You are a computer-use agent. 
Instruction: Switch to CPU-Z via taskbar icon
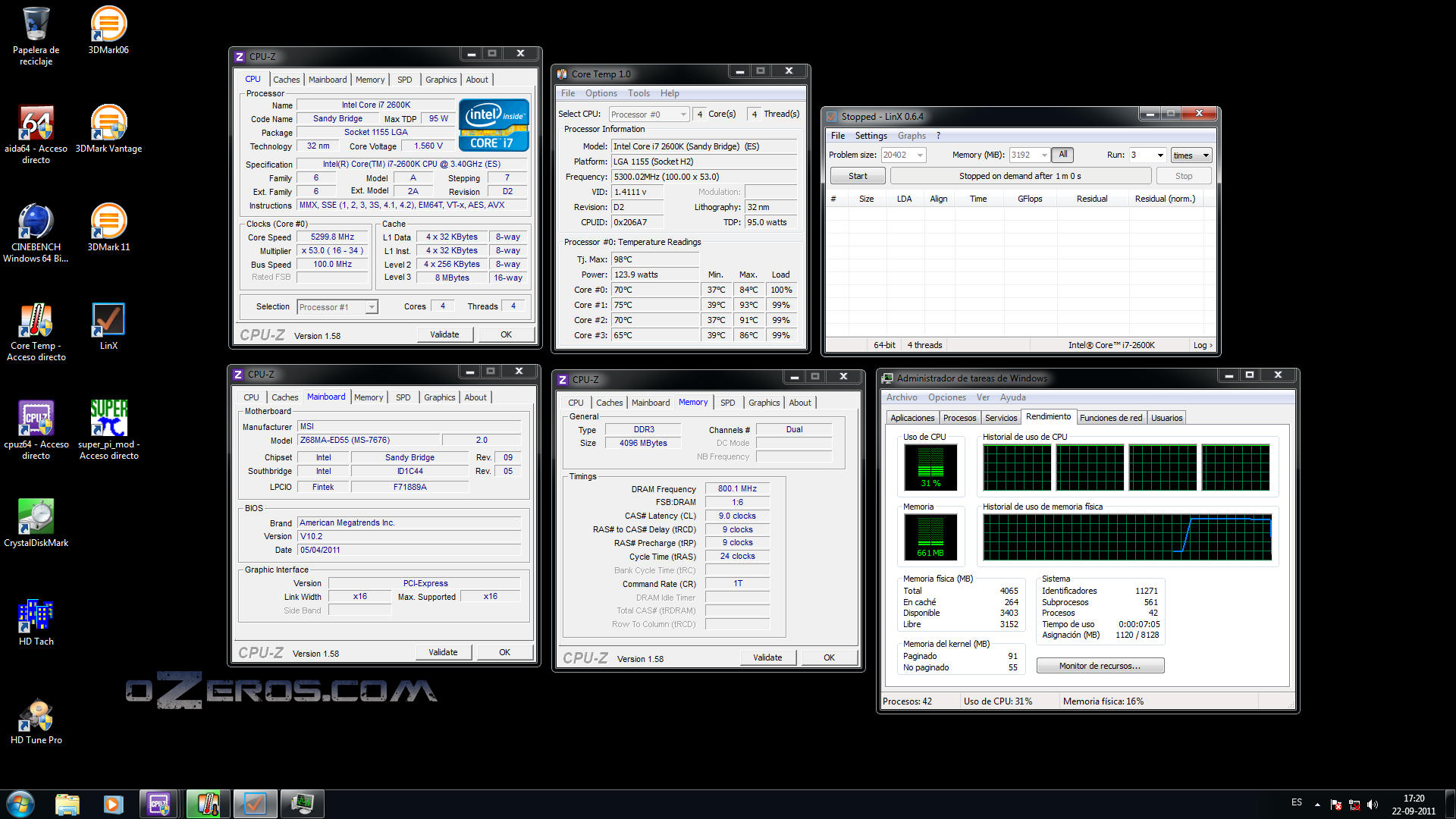(158, 803)
